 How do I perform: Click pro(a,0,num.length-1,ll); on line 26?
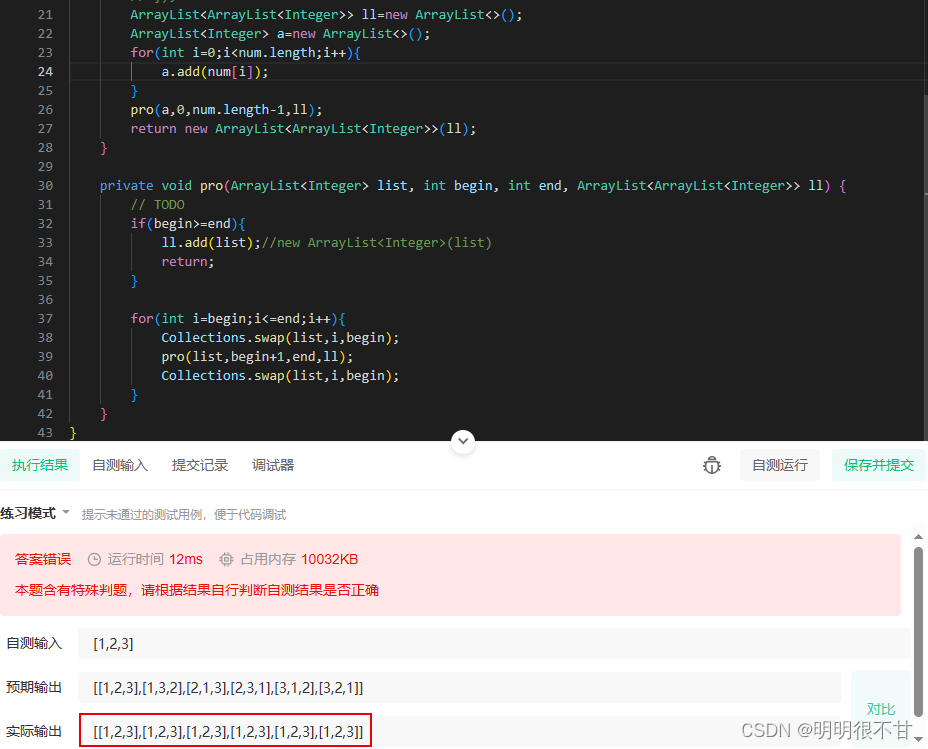pos(226,109)
